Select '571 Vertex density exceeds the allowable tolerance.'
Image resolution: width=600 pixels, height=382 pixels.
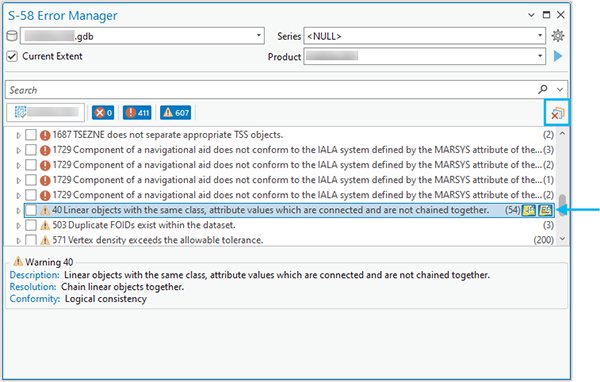[158, 240]
